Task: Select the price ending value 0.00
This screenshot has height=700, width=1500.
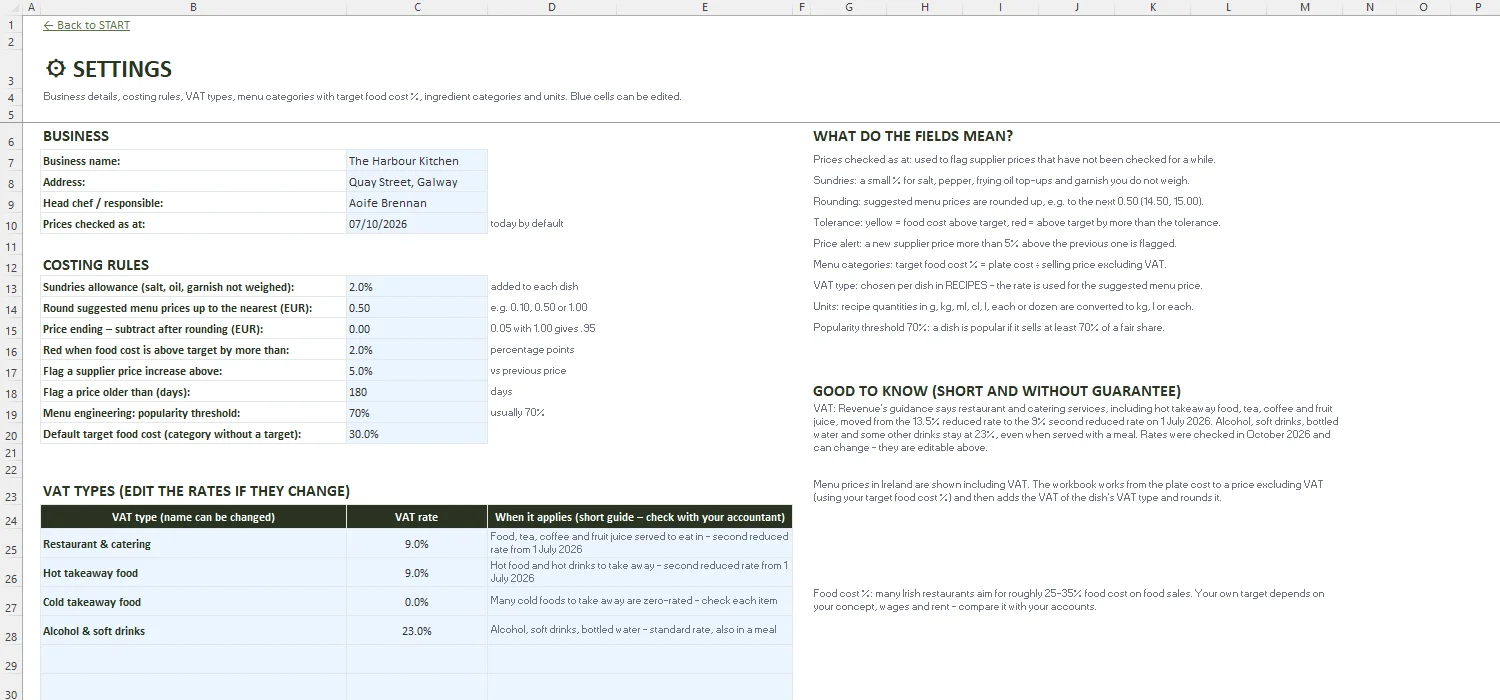Action: point(417,329)
